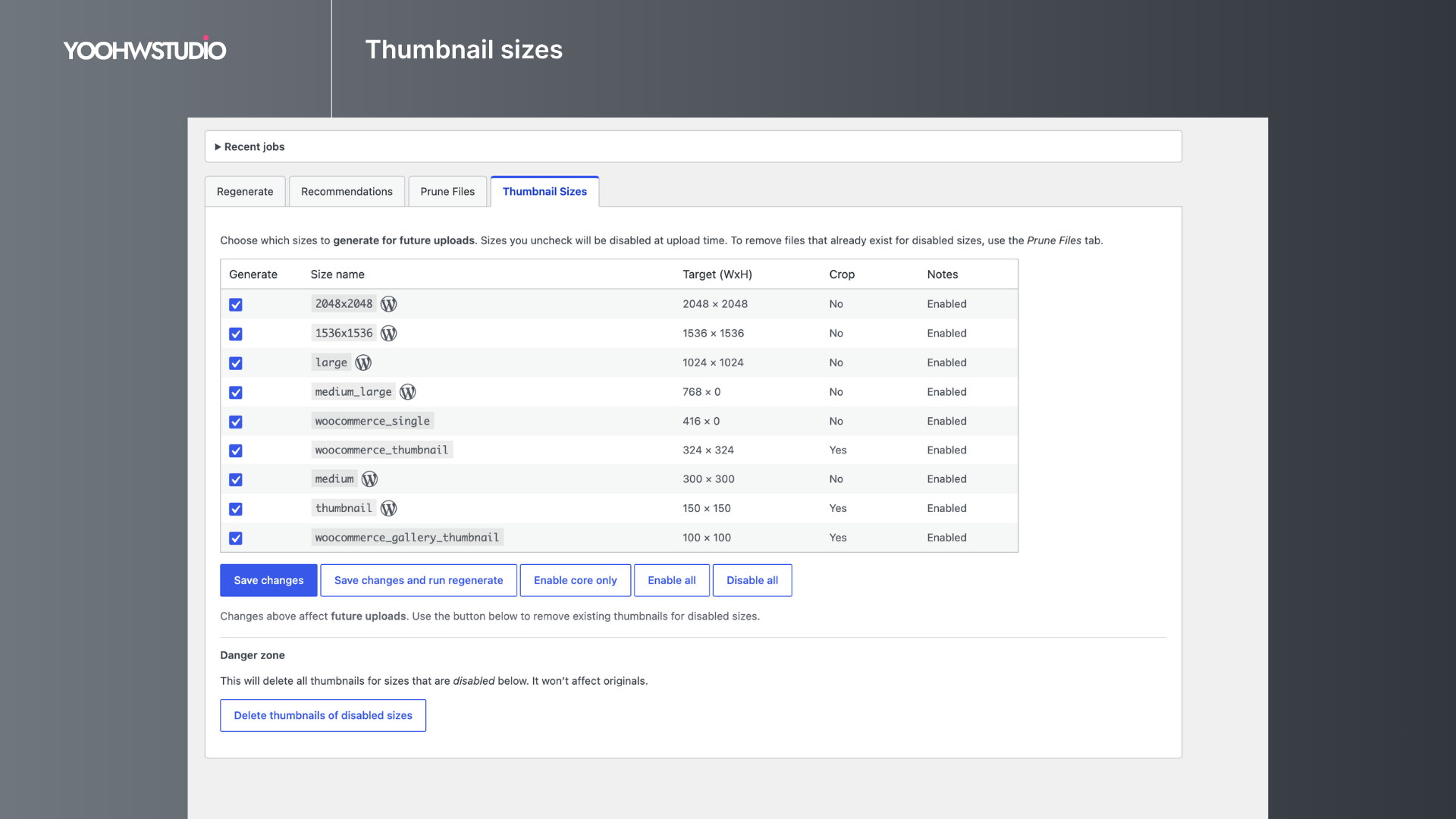Screen dimensions: 1456x819
Task: Click Delete thumbnails of disabled sizes
Action: pos(323,715)
